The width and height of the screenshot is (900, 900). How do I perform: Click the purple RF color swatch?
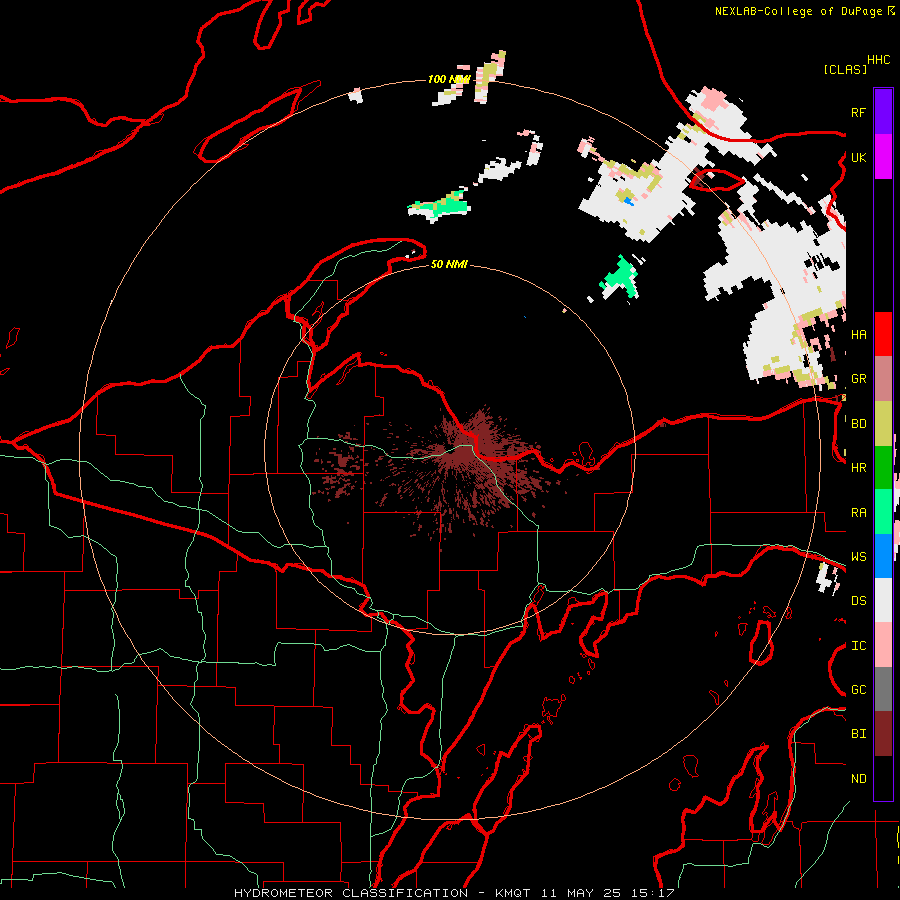pos(883,112)
